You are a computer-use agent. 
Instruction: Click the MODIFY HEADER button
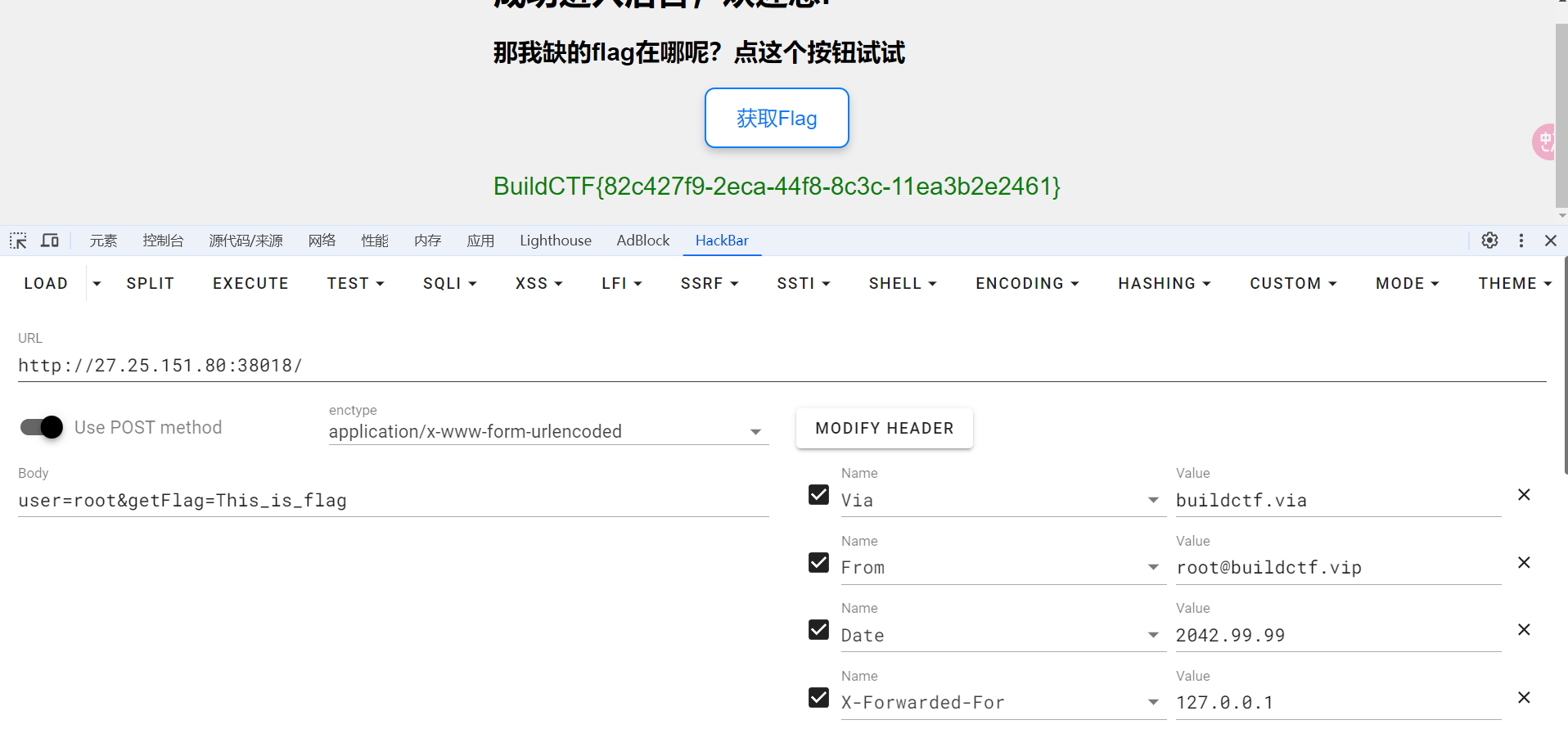tap(884, 428)
